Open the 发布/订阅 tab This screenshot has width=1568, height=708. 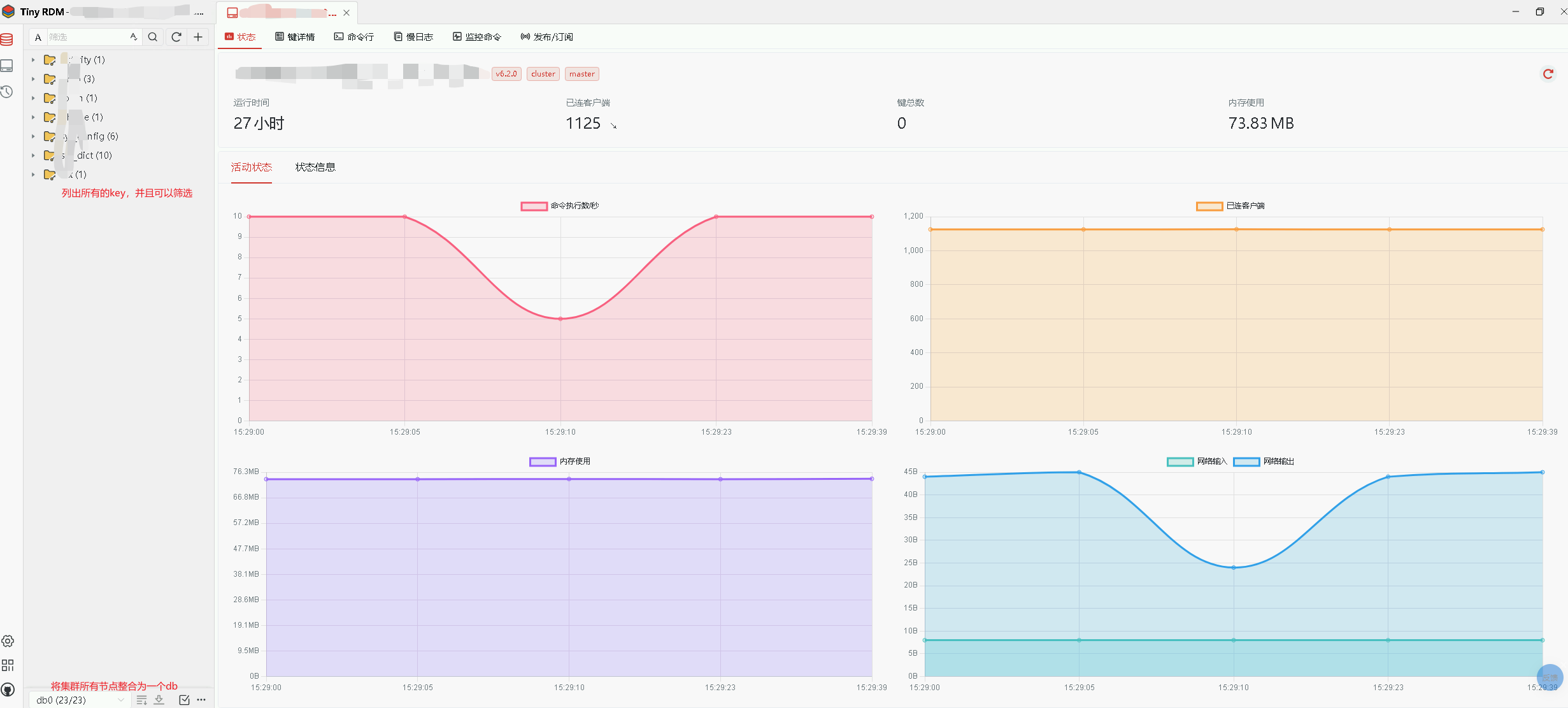coord(546,37)
